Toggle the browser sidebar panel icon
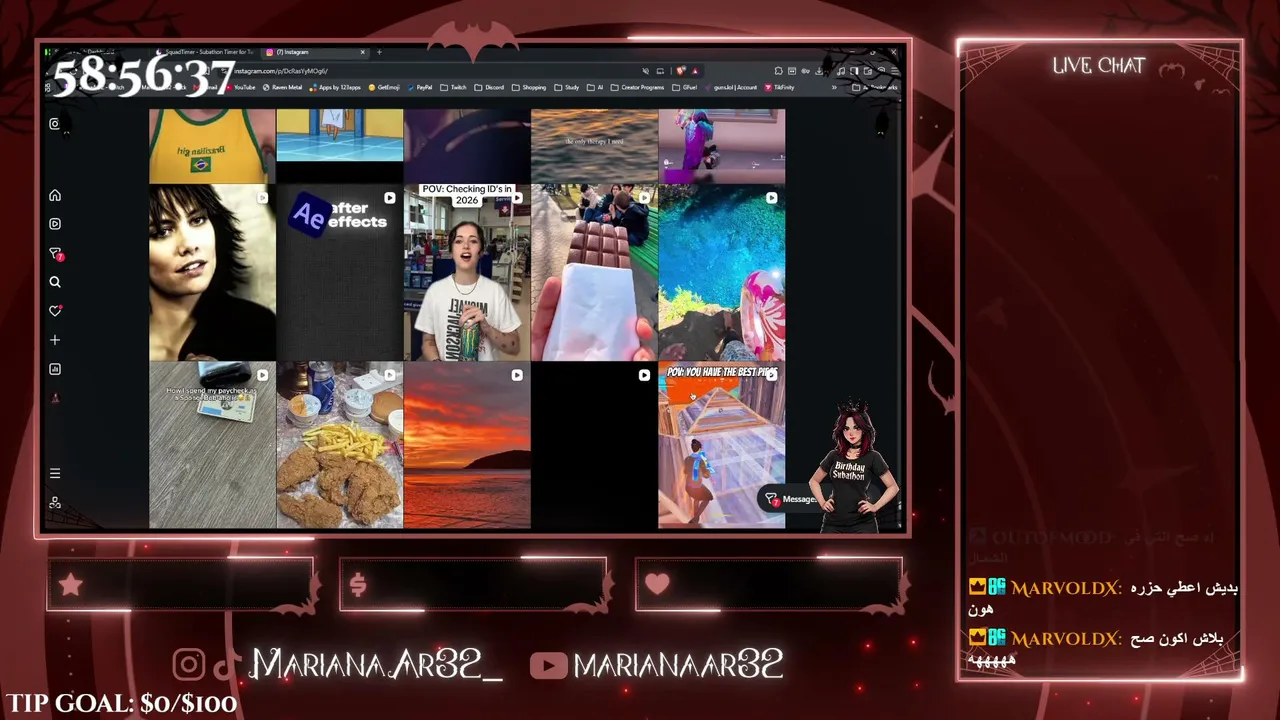 click(x=855, y=71)
